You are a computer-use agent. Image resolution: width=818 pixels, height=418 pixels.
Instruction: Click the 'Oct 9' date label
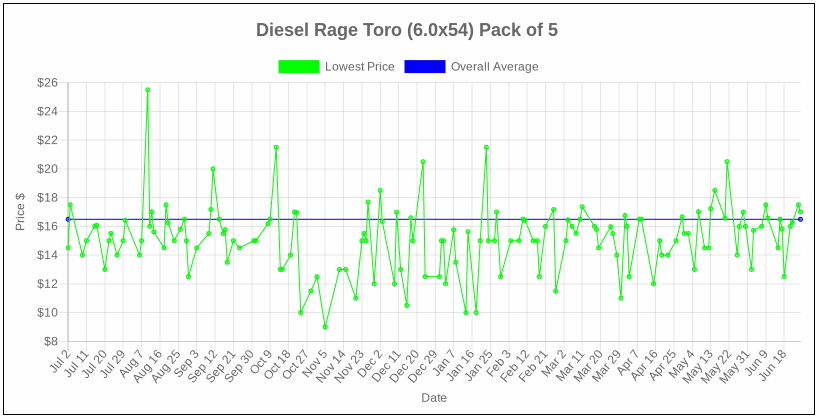pyautogui.click(x=261, y=361)
